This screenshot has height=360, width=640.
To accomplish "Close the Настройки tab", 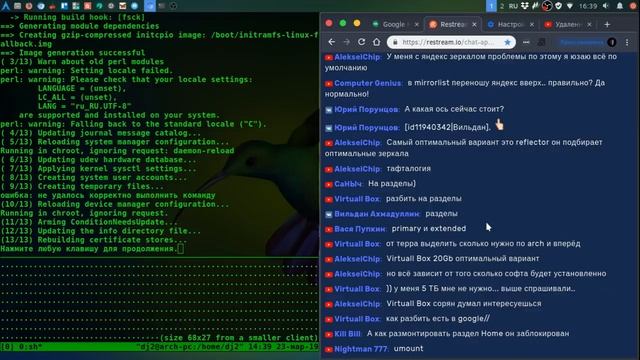I will [x=532, y=24].
